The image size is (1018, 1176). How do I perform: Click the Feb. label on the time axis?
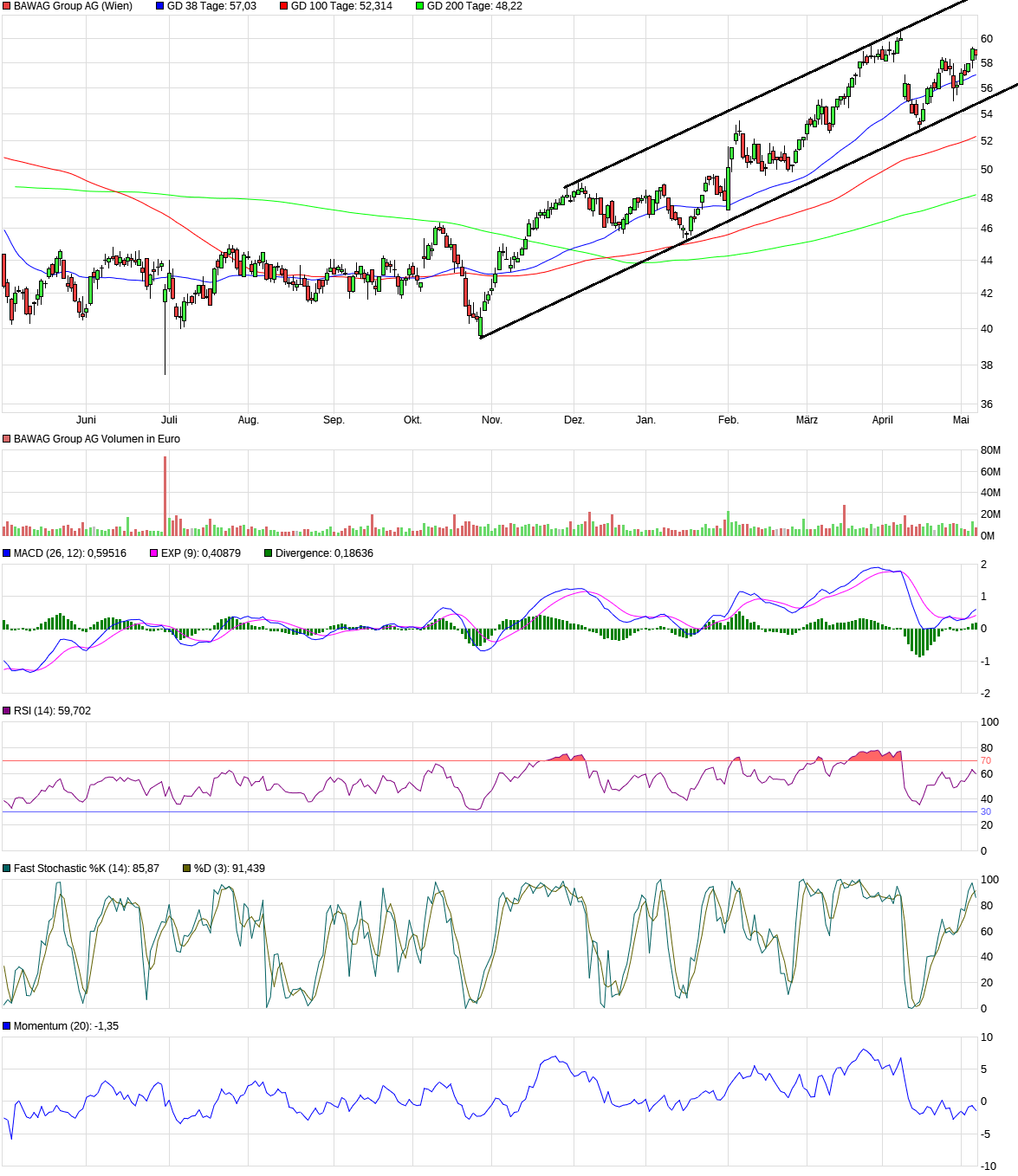728,420
